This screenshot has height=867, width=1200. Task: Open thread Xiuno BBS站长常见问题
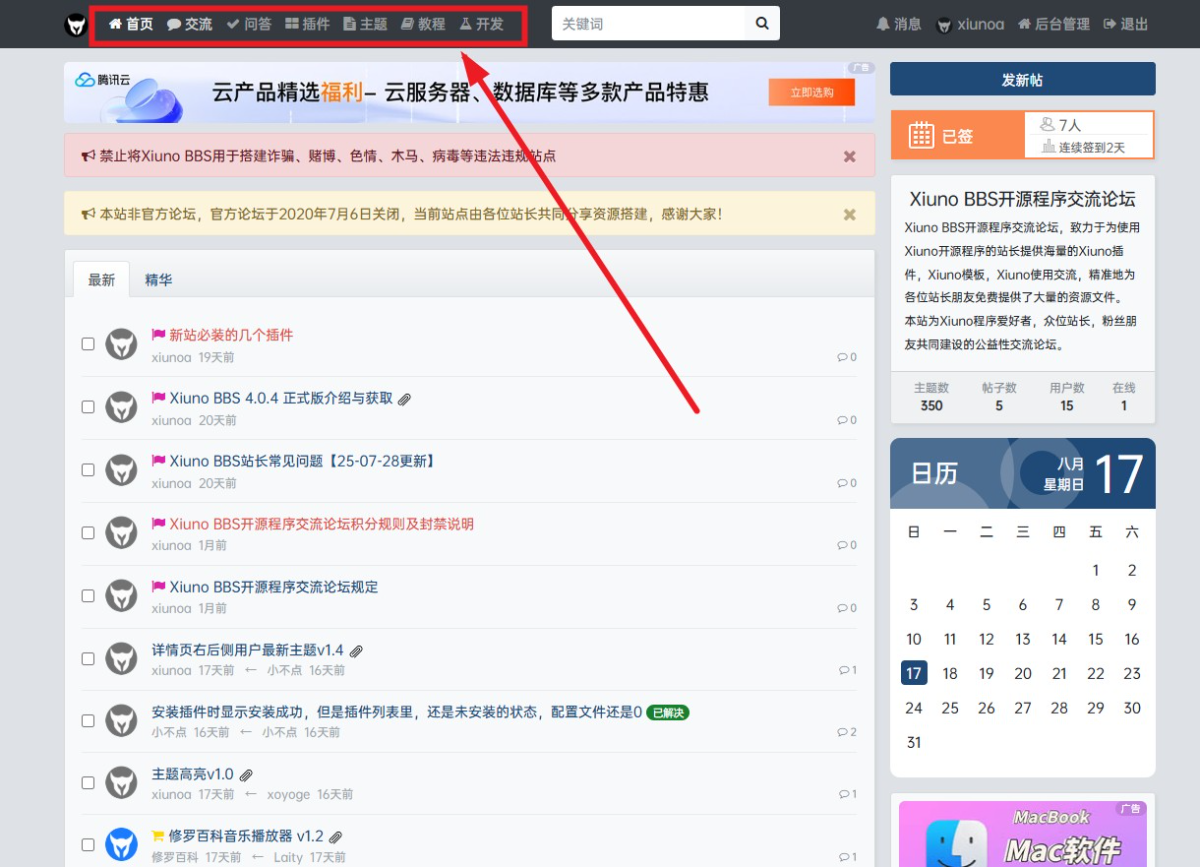(303, 461)
